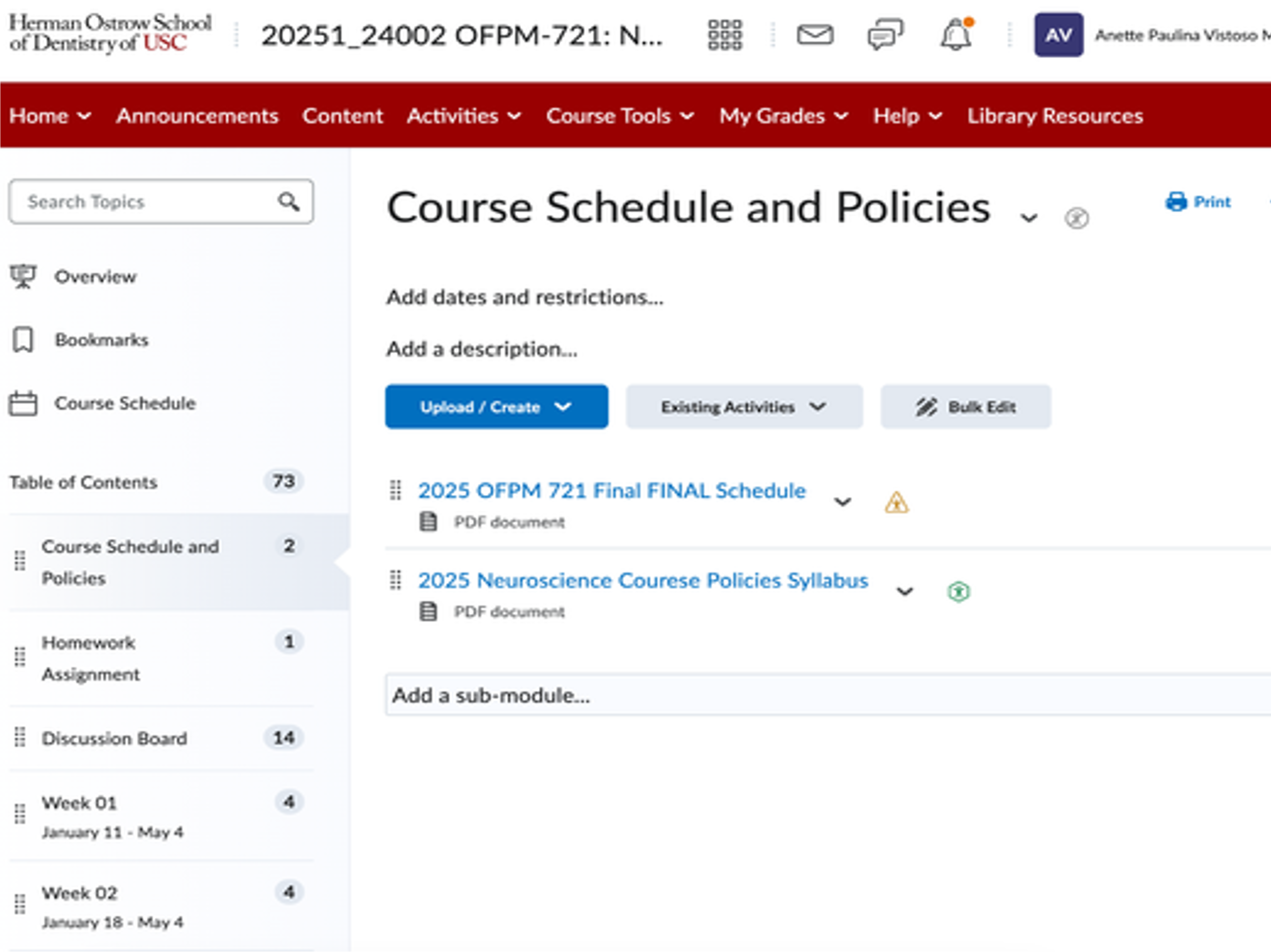Select Overview in the sidebar
Screen dimensions: 1271x952
(x=95, y=276)
